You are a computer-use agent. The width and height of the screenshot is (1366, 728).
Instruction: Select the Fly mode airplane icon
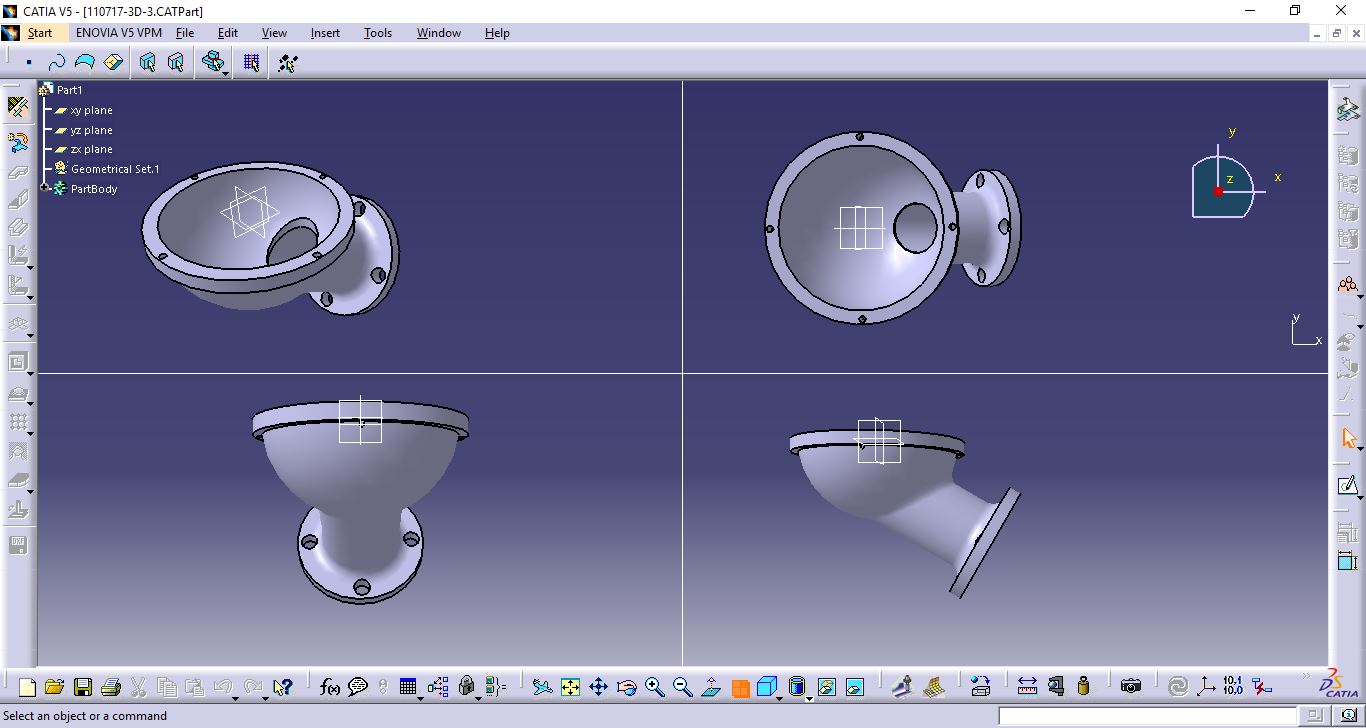(544, 687)
